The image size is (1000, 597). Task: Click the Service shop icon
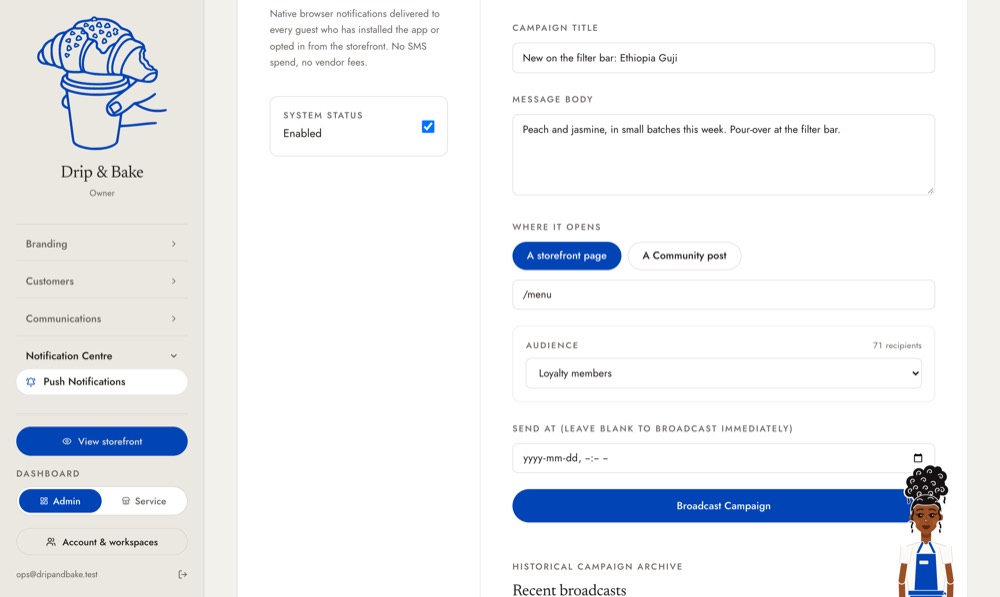click(126, 501)
